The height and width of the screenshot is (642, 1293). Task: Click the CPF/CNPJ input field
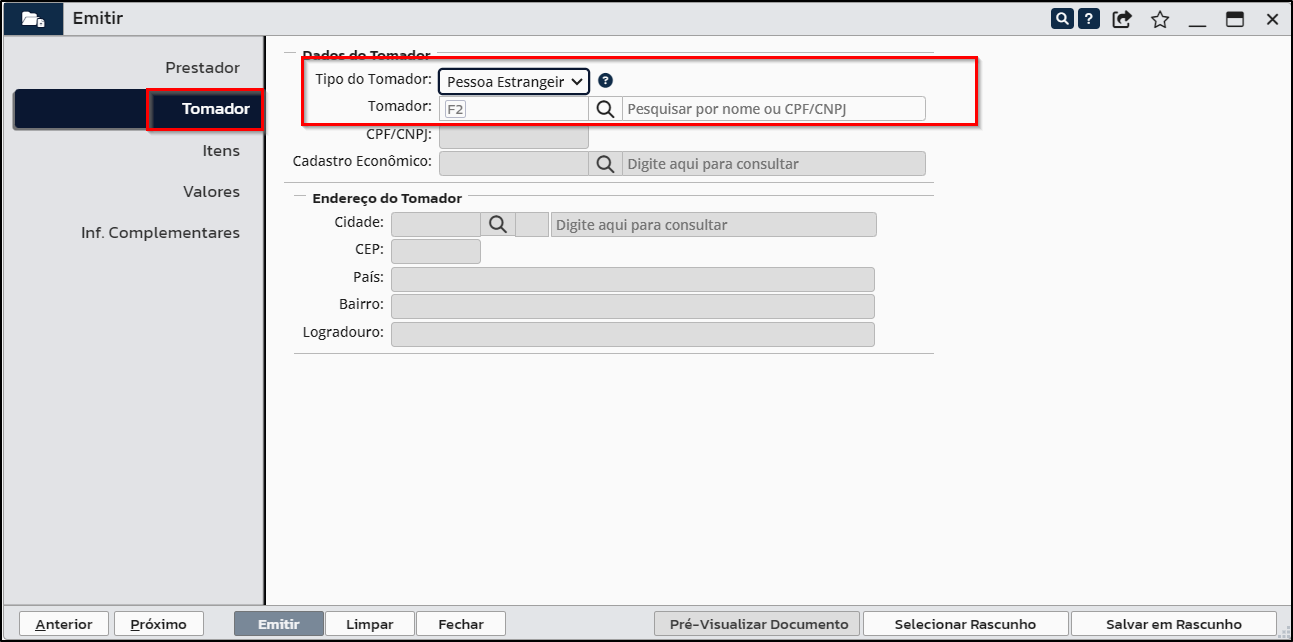click(x=514, y=136)
